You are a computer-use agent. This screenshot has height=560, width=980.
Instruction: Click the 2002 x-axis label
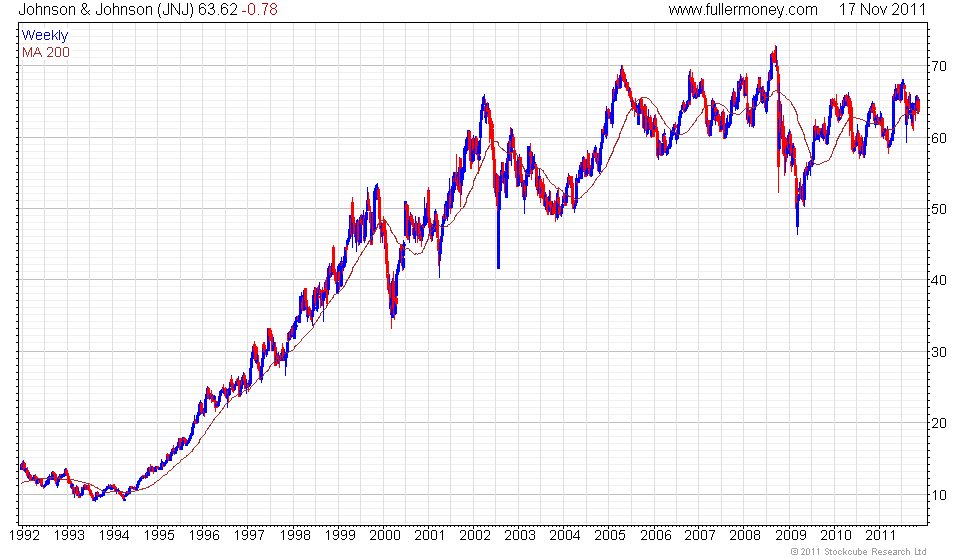point(475,535)
